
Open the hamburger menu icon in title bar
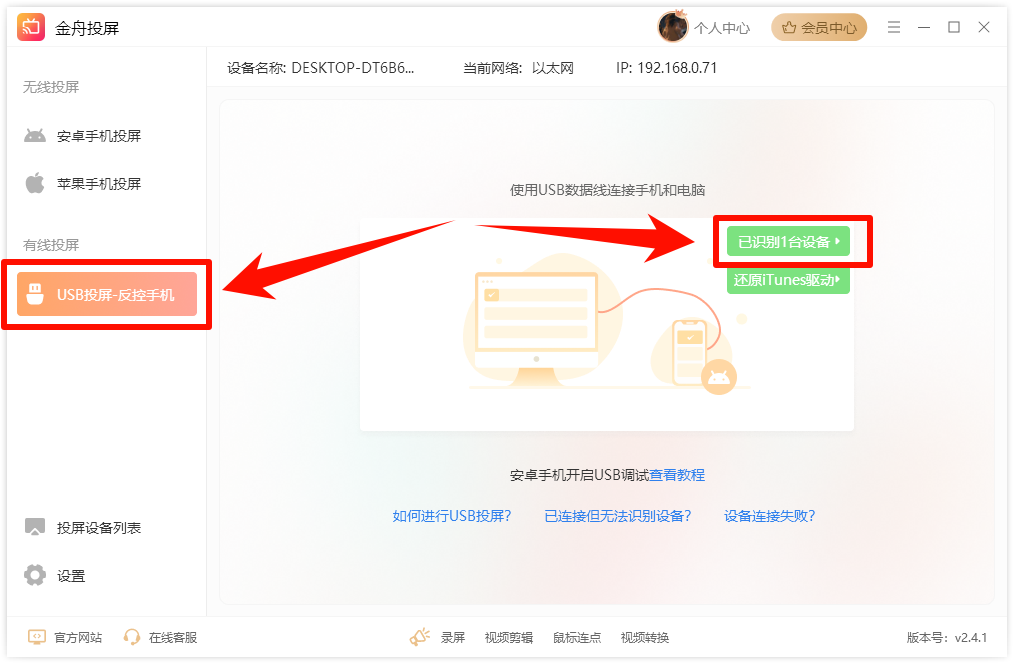point(894,28)
